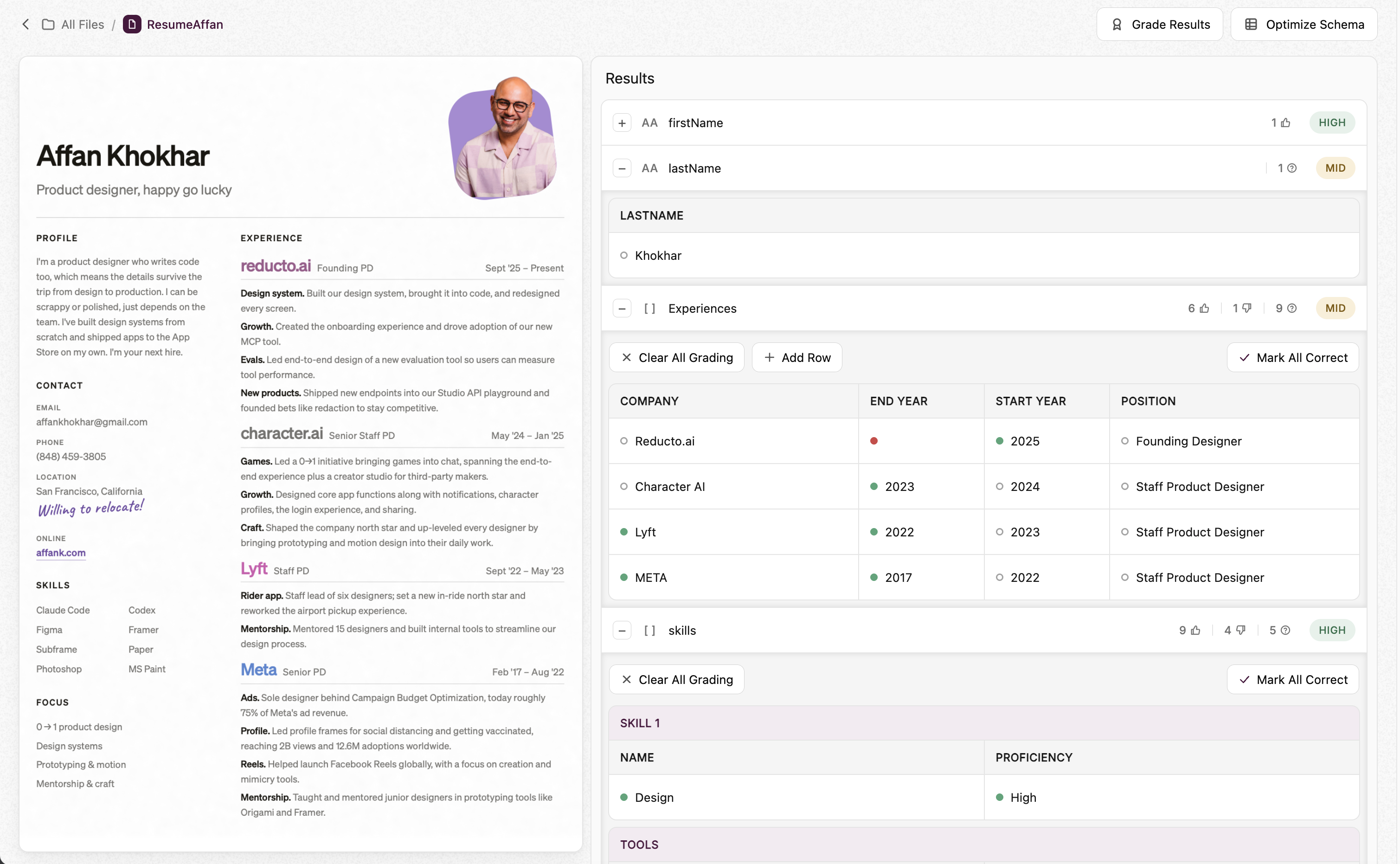
Task: Toggle grading dot next to Lyft company
Action: (624, 531)
